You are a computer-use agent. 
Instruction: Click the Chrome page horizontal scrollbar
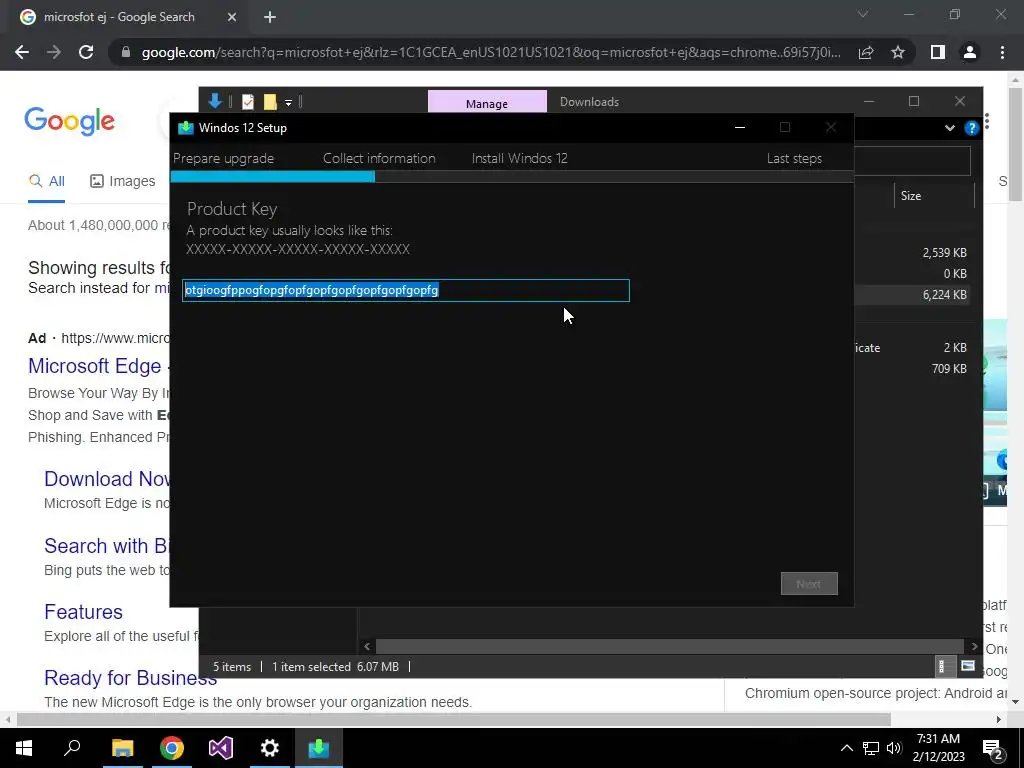(454, 720)
